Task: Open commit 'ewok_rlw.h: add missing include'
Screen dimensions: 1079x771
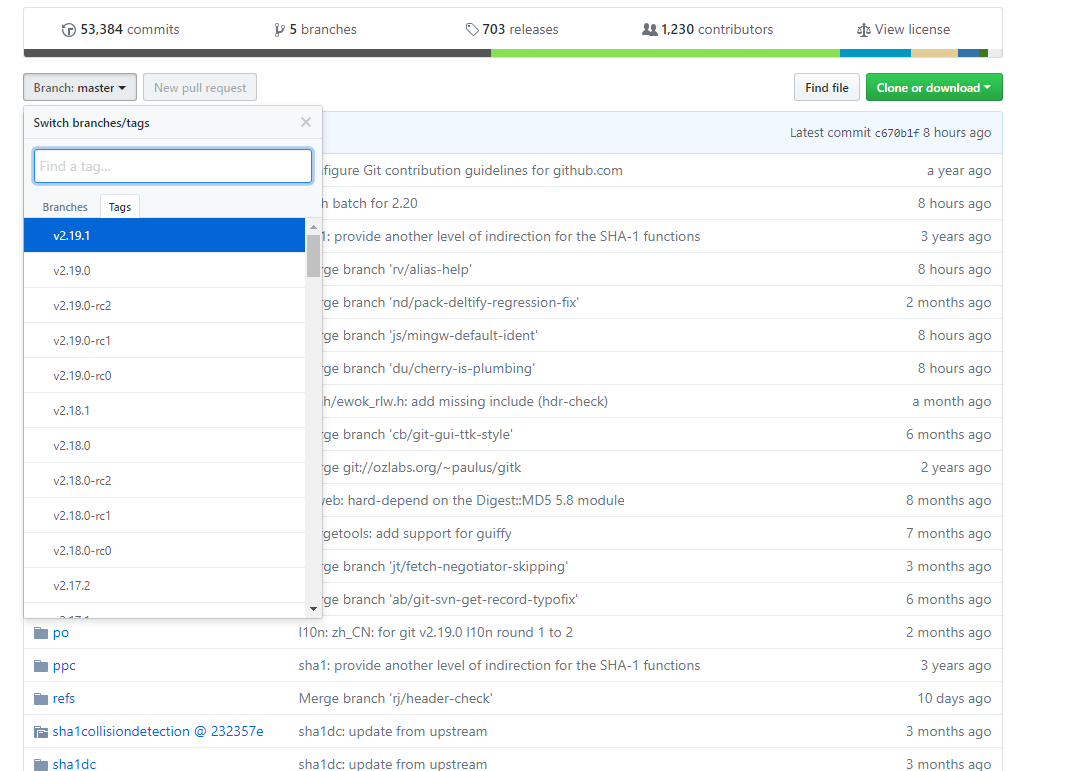Action: click(x=465, y=401)
